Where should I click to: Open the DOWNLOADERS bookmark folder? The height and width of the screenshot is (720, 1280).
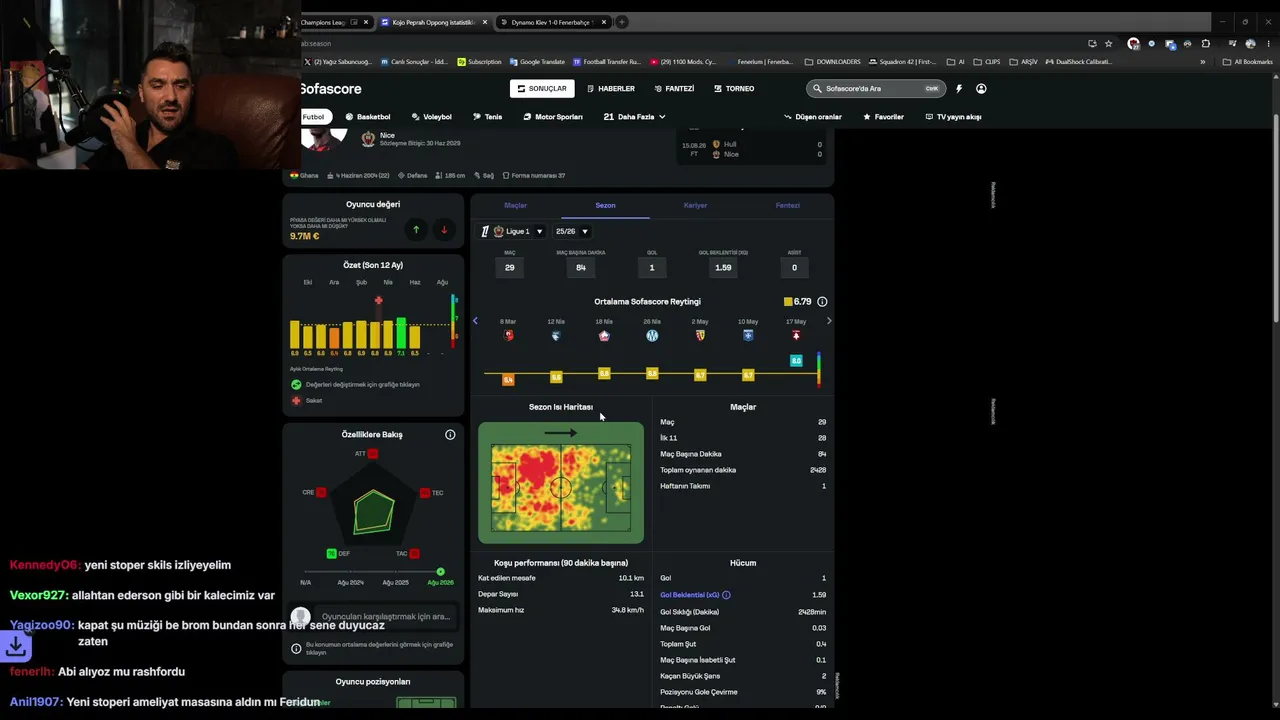(x=832, y=62)
